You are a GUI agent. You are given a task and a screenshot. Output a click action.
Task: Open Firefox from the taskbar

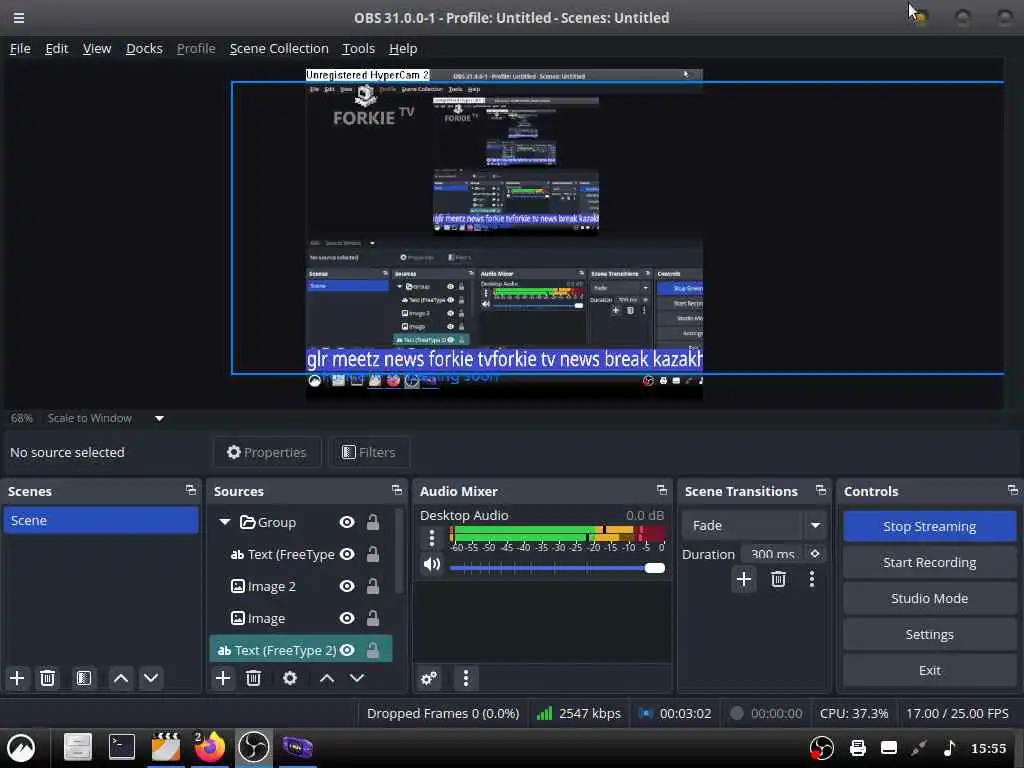tap(209, 747)
